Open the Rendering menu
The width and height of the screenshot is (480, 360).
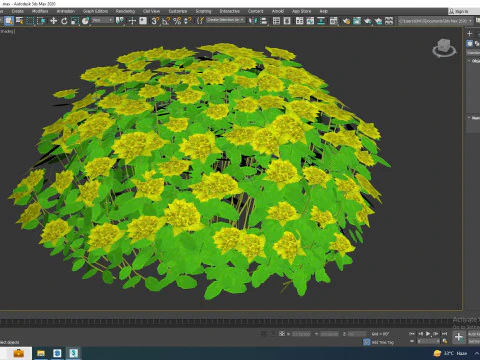(x=125, y=11)
